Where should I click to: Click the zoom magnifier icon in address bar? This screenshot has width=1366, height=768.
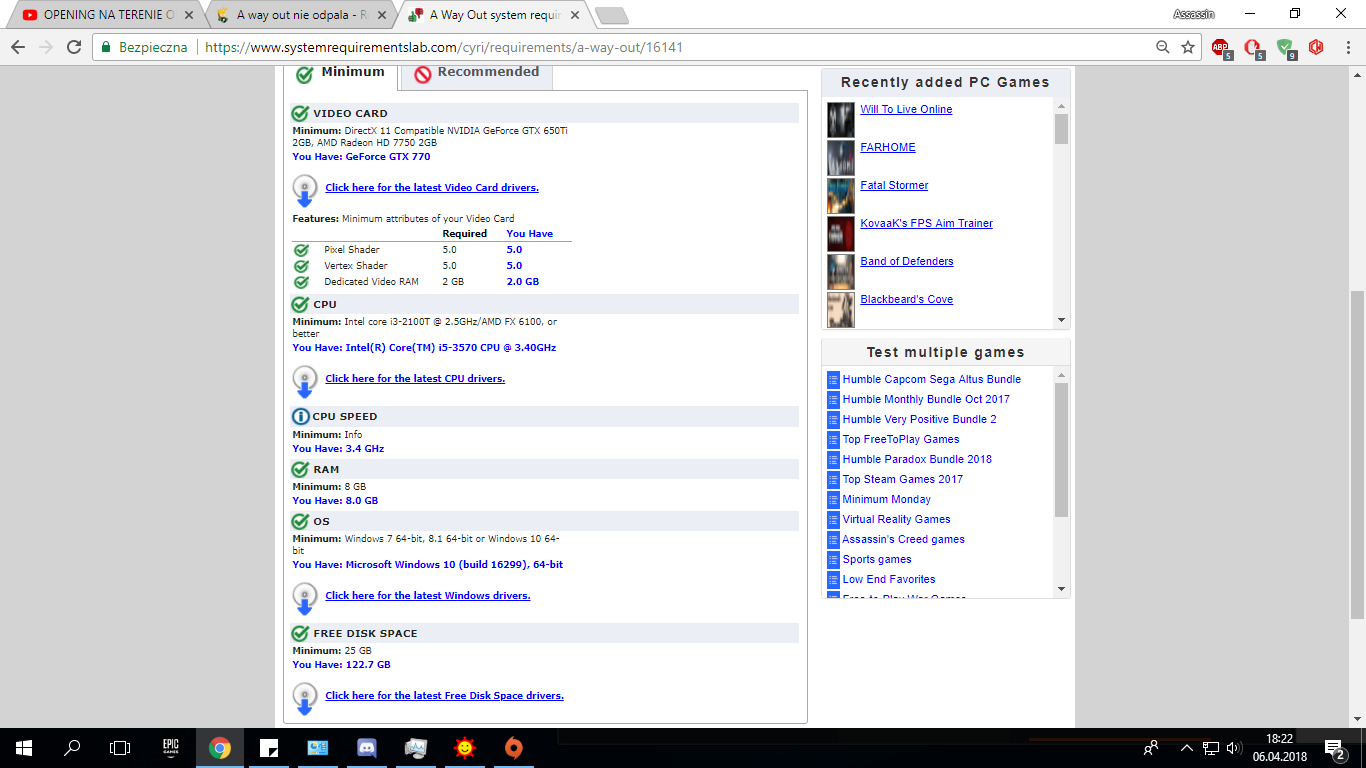click(1162, 47)
